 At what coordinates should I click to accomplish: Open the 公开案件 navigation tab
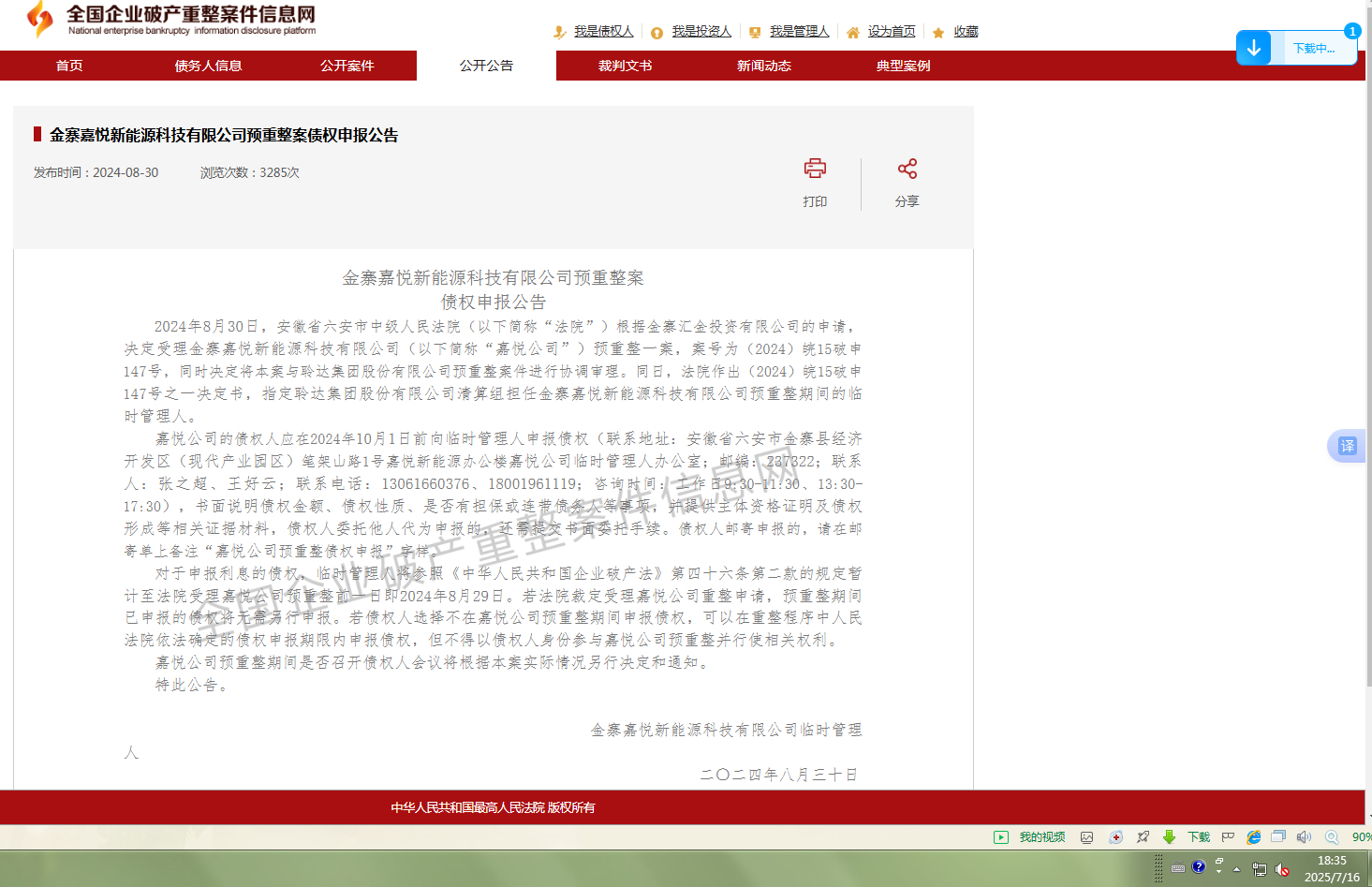point(347,66)
